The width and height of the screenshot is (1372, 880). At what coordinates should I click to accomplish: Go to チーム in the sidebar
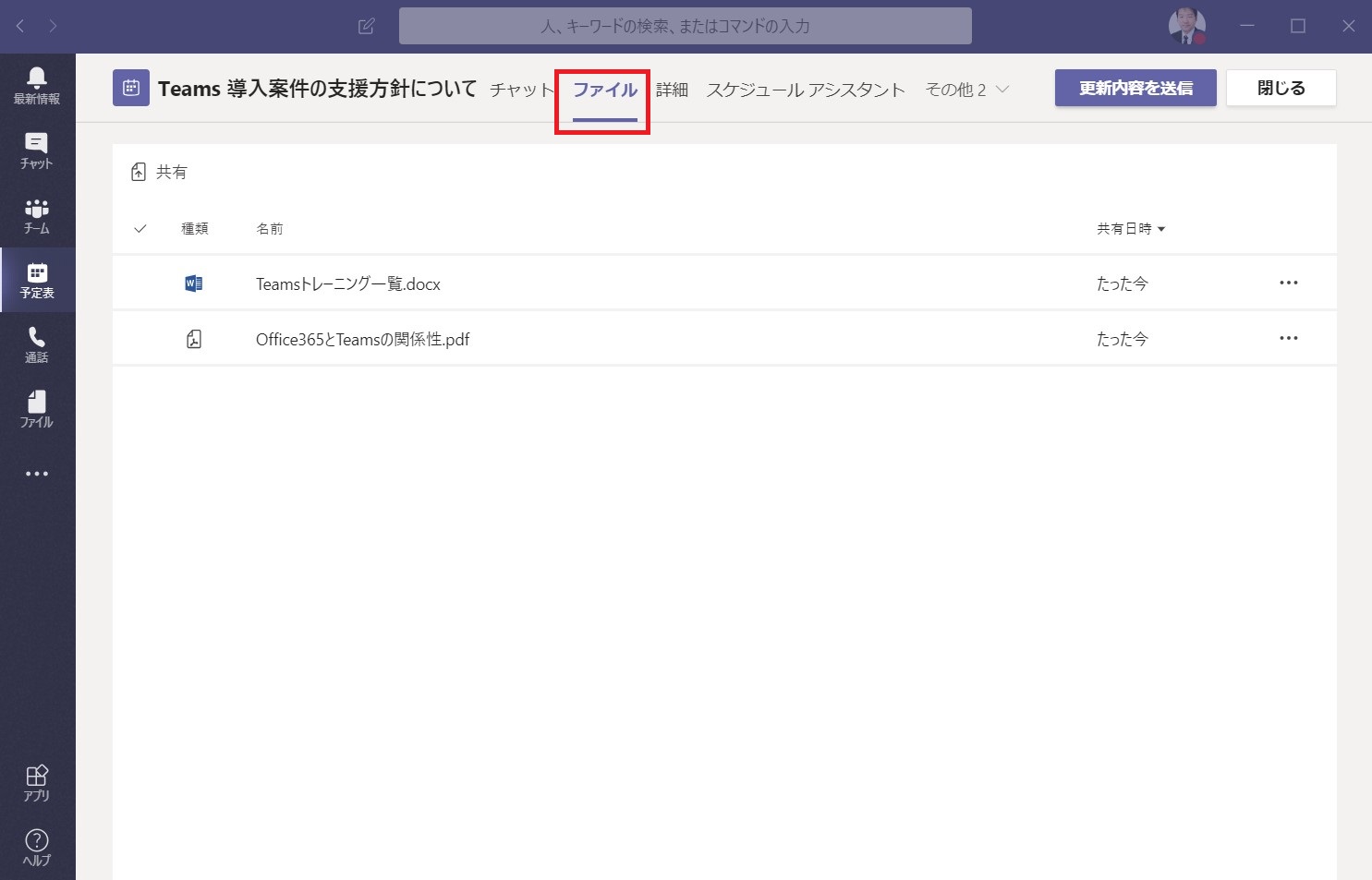pyautogui.click(x=37, y=214)
